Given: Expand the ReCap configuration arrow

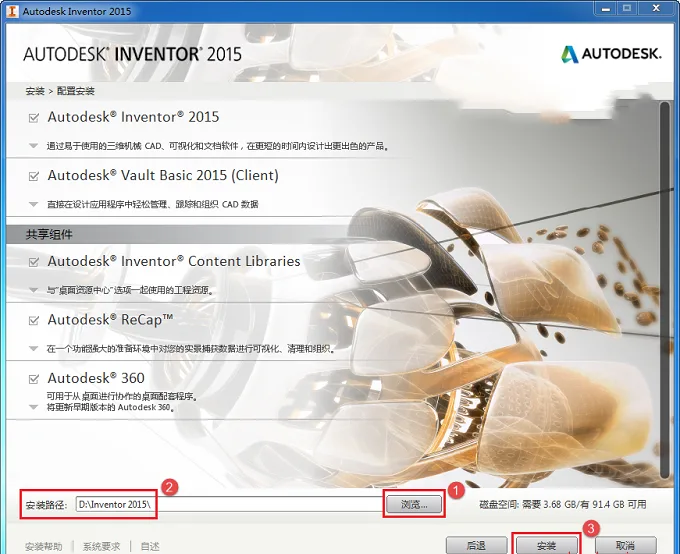Looking at the screenshot, I should (33, 348).
